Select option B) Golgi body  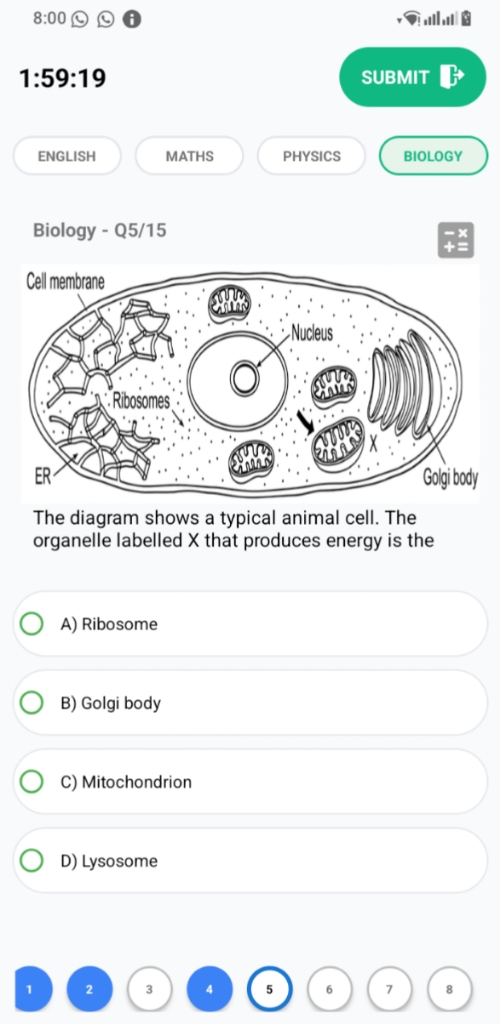click(x=250, y=703)
